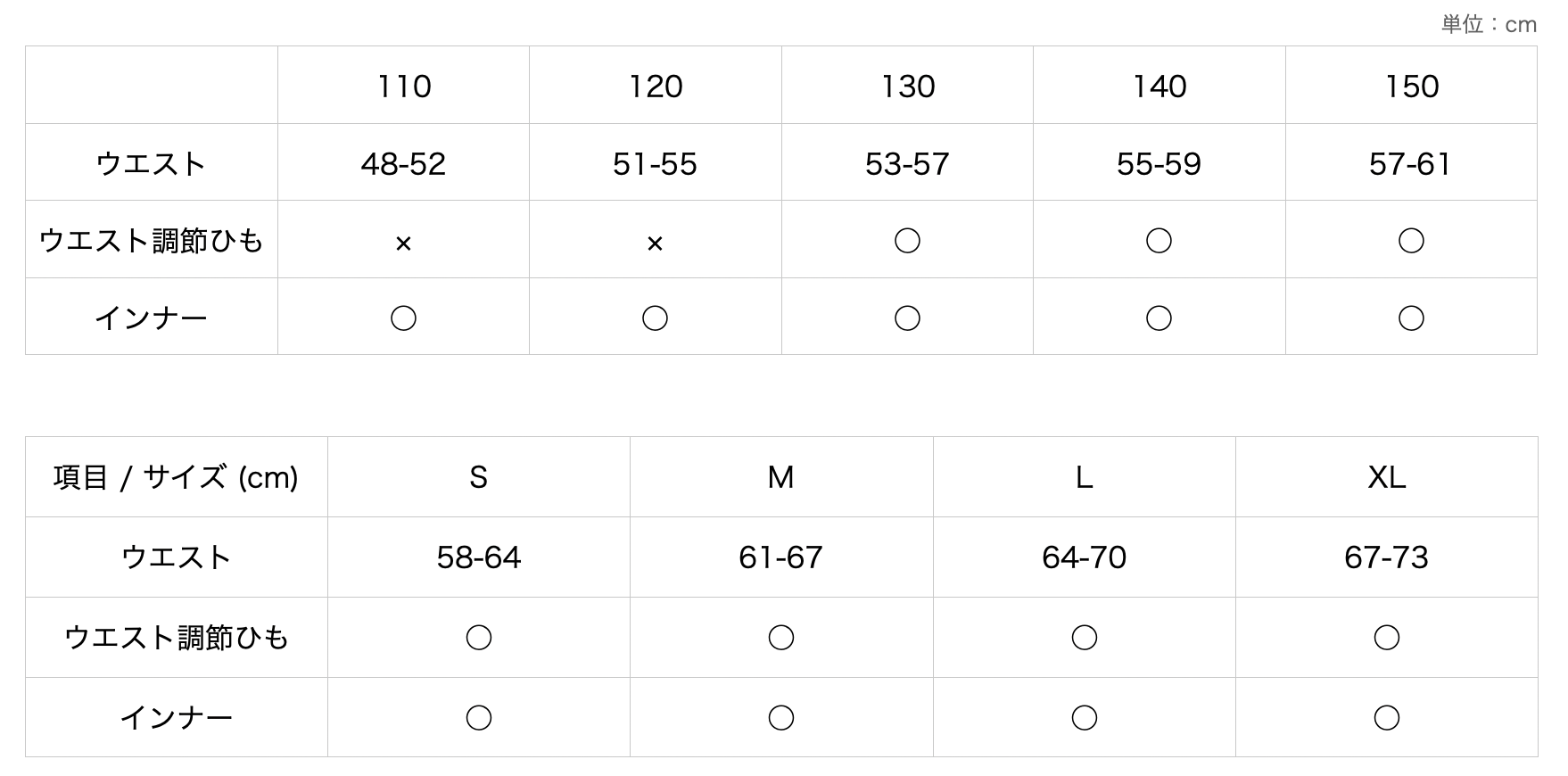Click the 67-73 waist value cell
This screenshot has height=776, width=1568.
tap(1387, 557)
